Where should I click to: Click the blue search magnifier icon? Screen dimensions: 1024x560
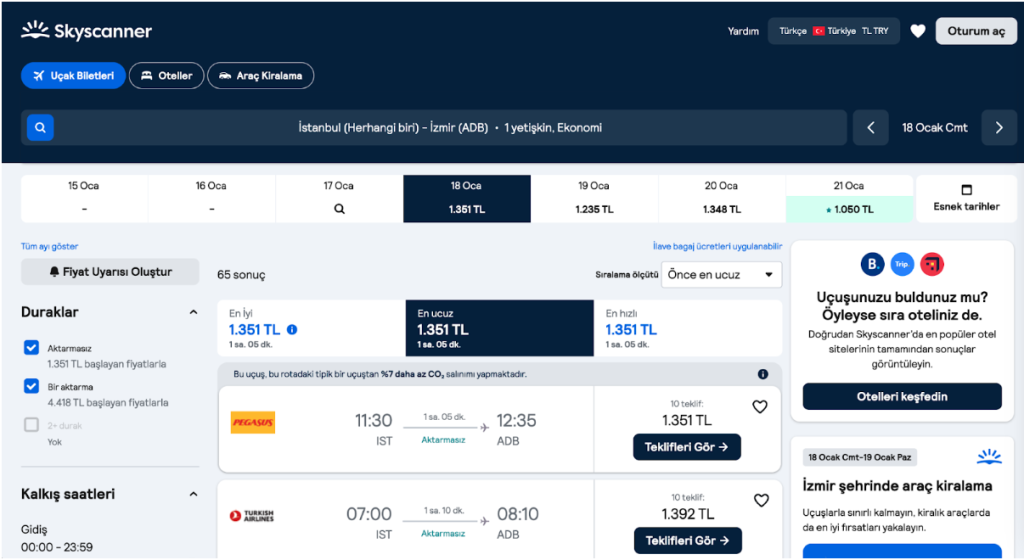tap(40, 127)
